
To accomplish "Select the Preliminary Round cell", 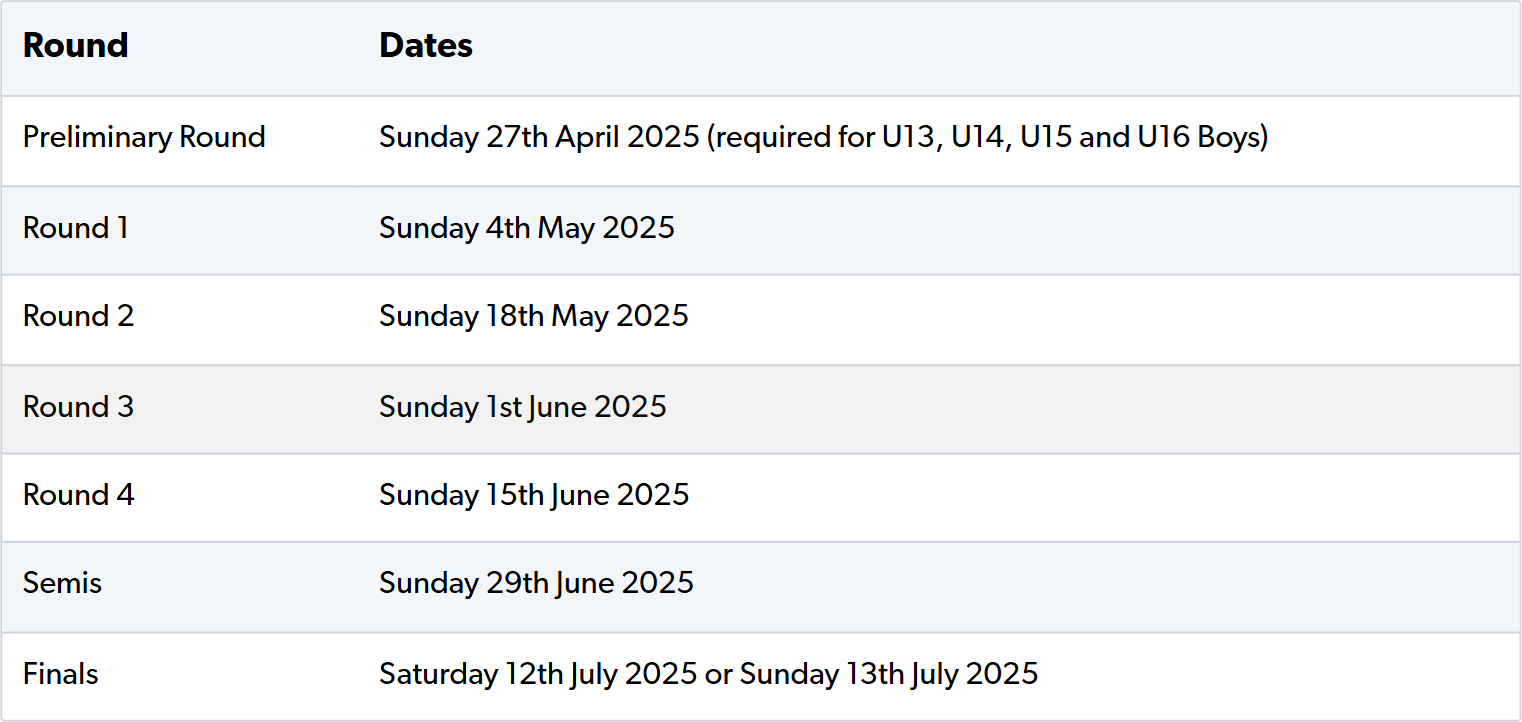I will pos(144,137).
